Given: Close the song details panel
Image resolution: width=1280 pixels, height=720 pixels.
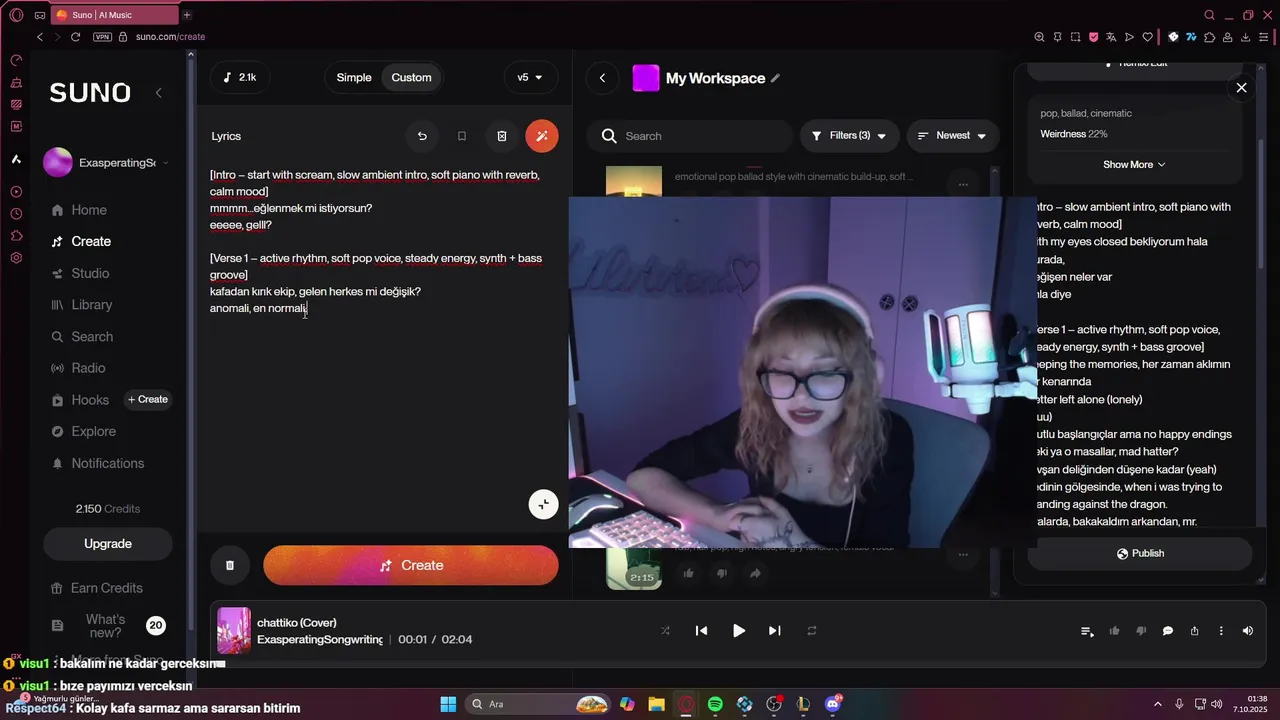Looking at the screenshot, I should click(1241, 88).
